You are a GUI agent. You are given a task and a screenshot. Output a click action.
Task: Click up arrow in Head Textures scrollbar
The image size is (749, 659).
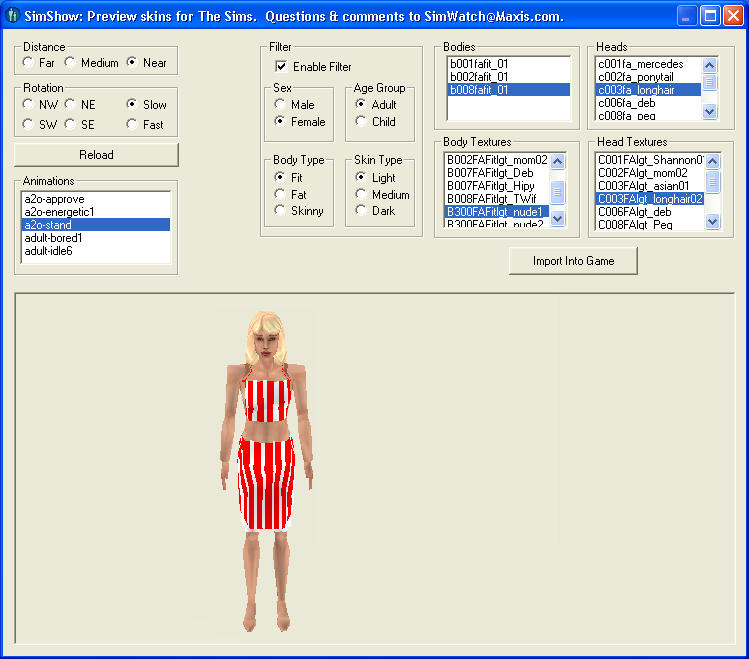pyautogui.click(x=712, y=161)
